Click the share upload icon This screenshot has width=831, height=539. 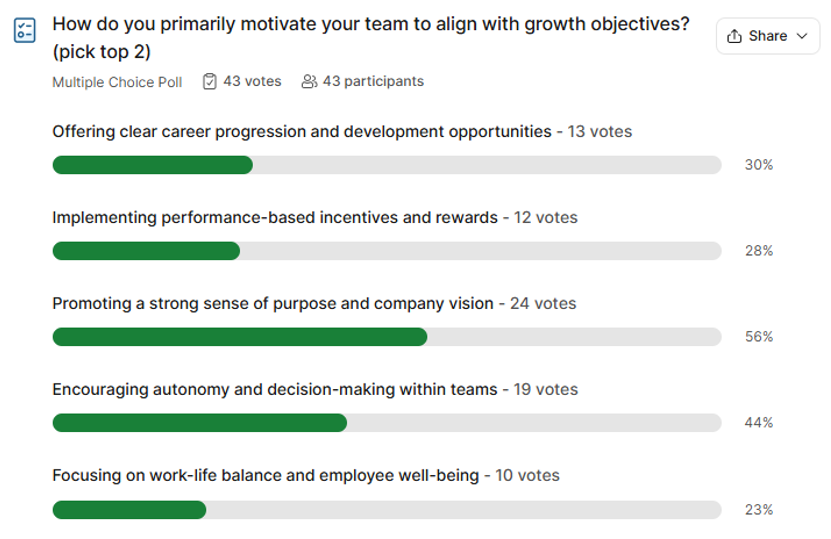[x=735, y=36]
